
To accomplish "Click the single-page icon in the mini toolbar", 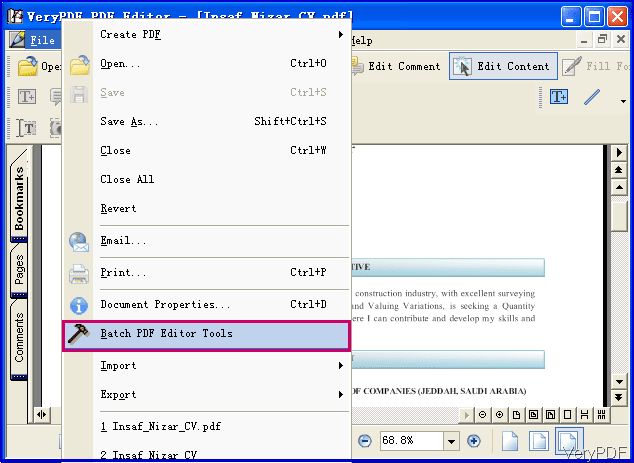I will (x=516, y=415).
